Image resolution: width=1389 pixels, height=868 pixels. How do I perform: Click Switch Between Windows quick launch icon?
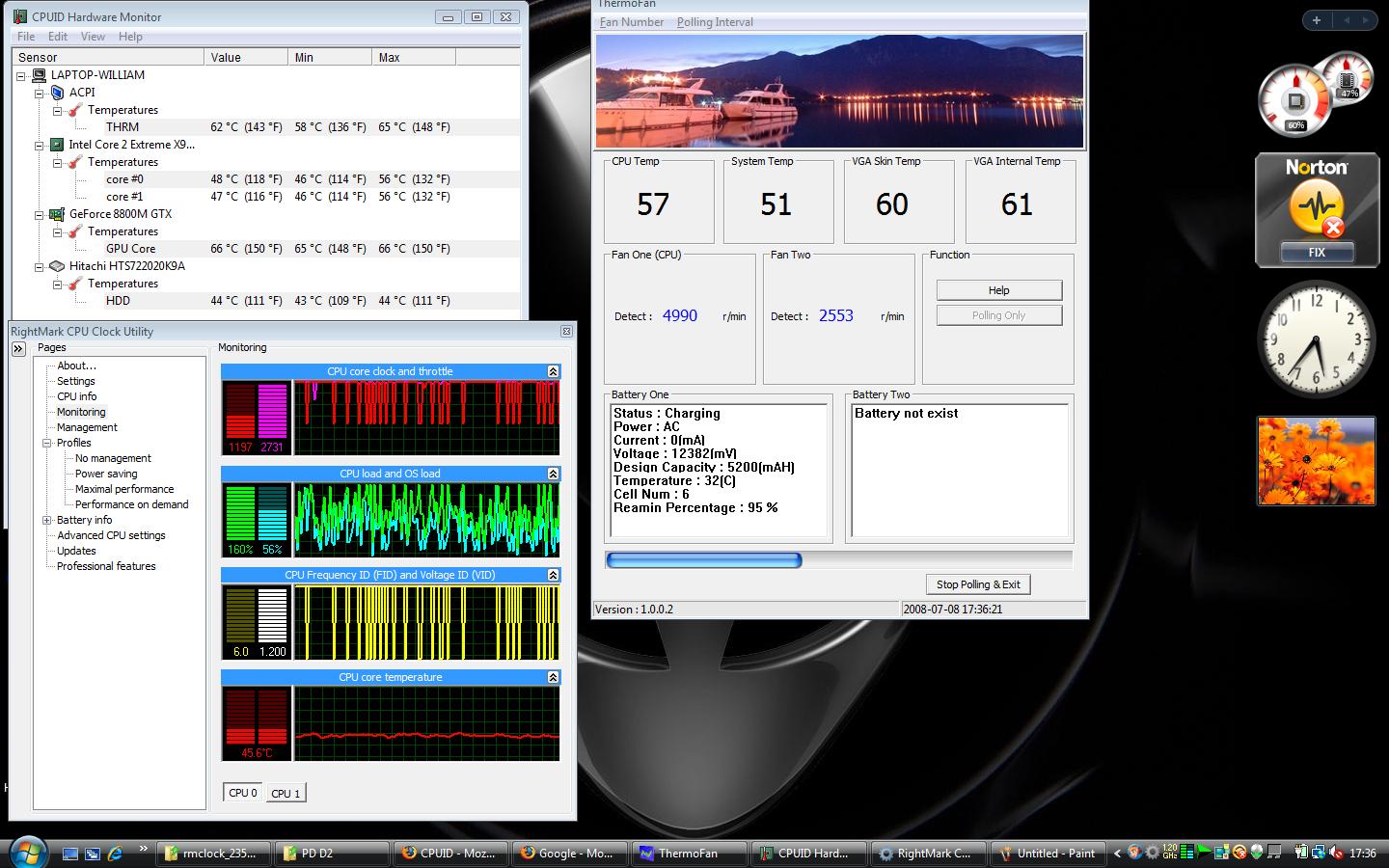point(93,854)
